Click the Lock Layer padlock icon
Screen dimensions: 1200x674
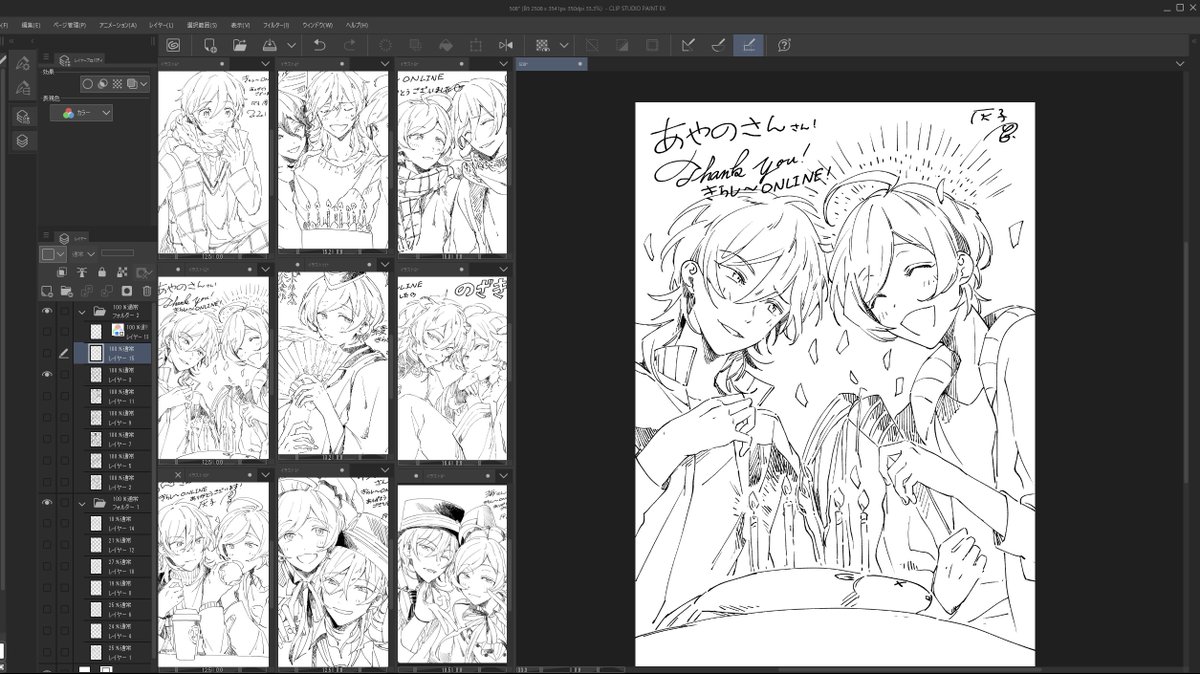102,272
